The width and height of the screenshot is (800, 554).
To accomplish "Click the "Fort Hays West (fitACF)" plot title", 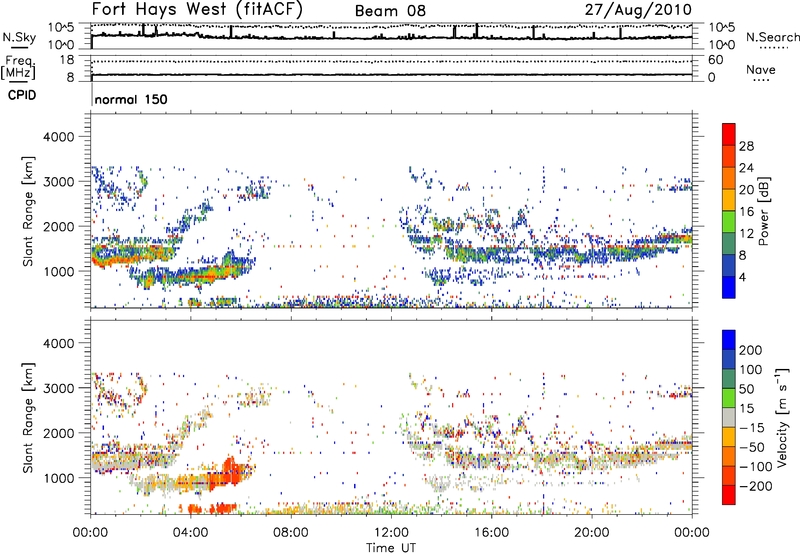I will [197, 9].
